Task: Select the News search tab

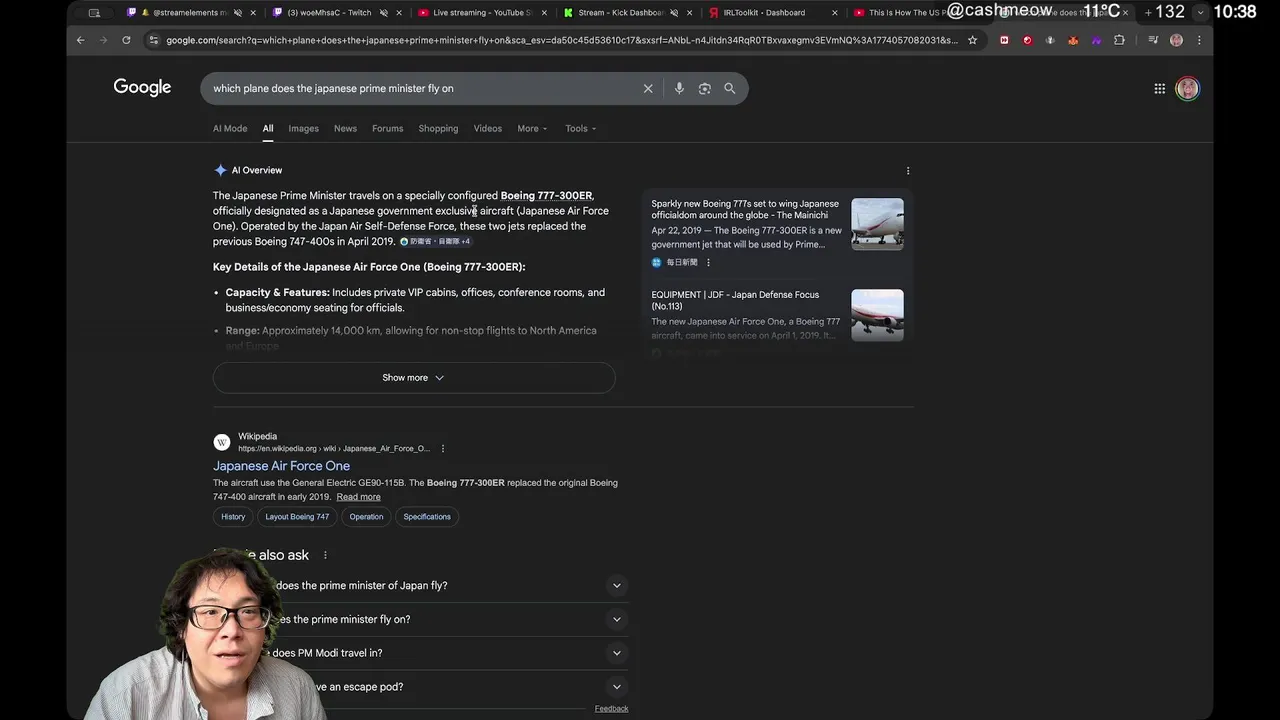Action: click(x=345, y=128)
